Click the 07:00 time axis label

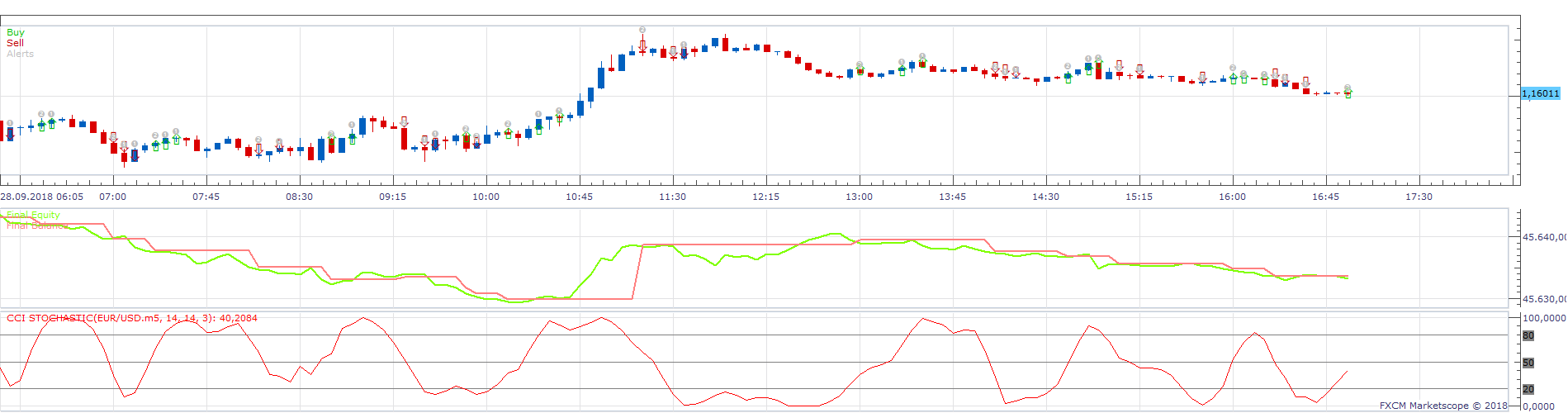click(x=113, y=197)
